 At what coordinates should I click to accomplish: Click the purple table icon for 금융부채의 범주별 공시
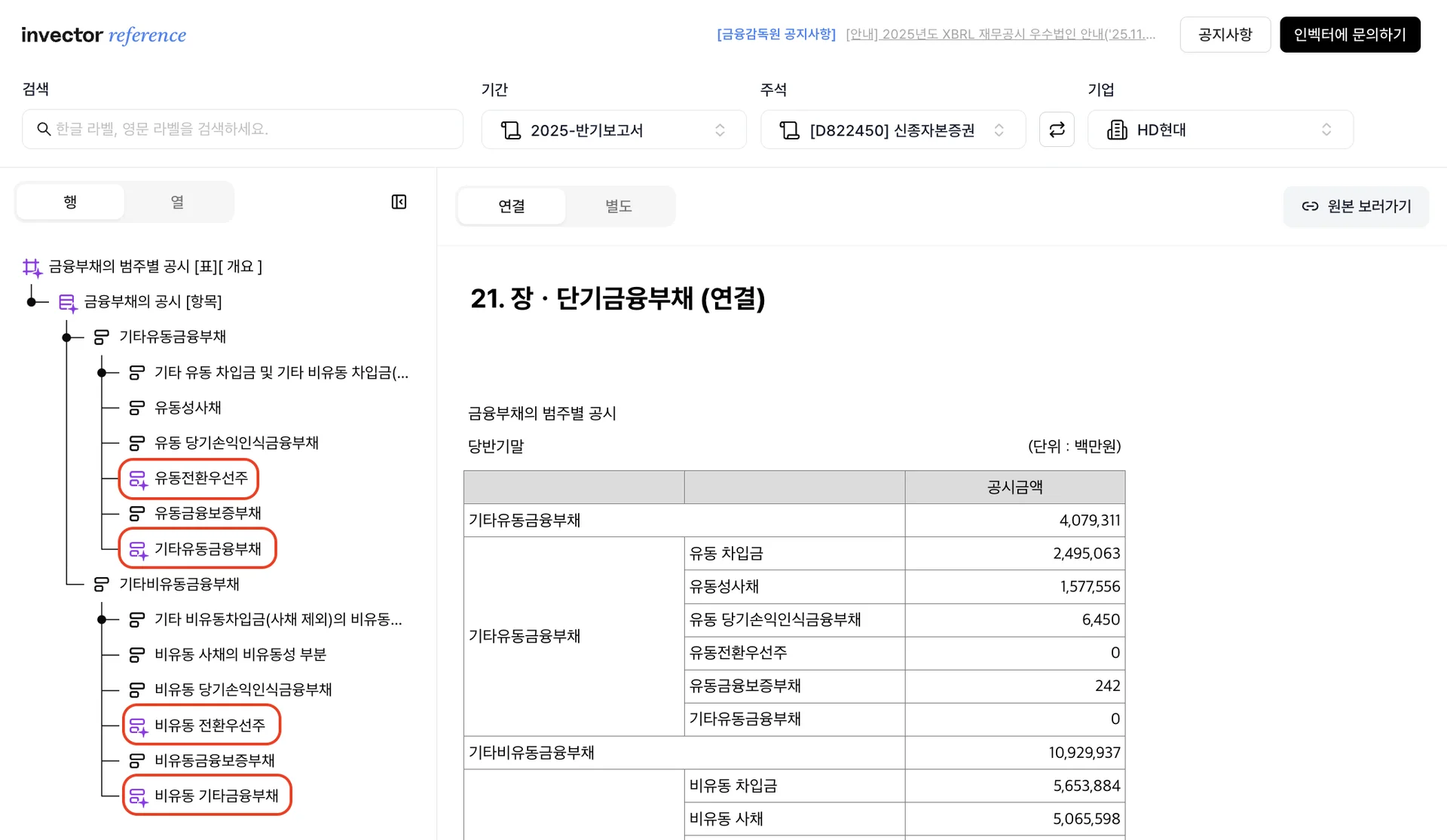32,267
